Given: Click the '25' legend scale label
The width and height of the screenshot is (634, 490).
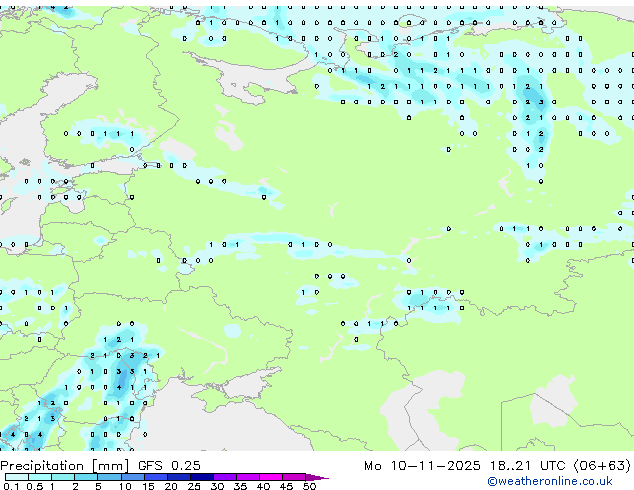Looking at the screenshot, I should point(194,486).
